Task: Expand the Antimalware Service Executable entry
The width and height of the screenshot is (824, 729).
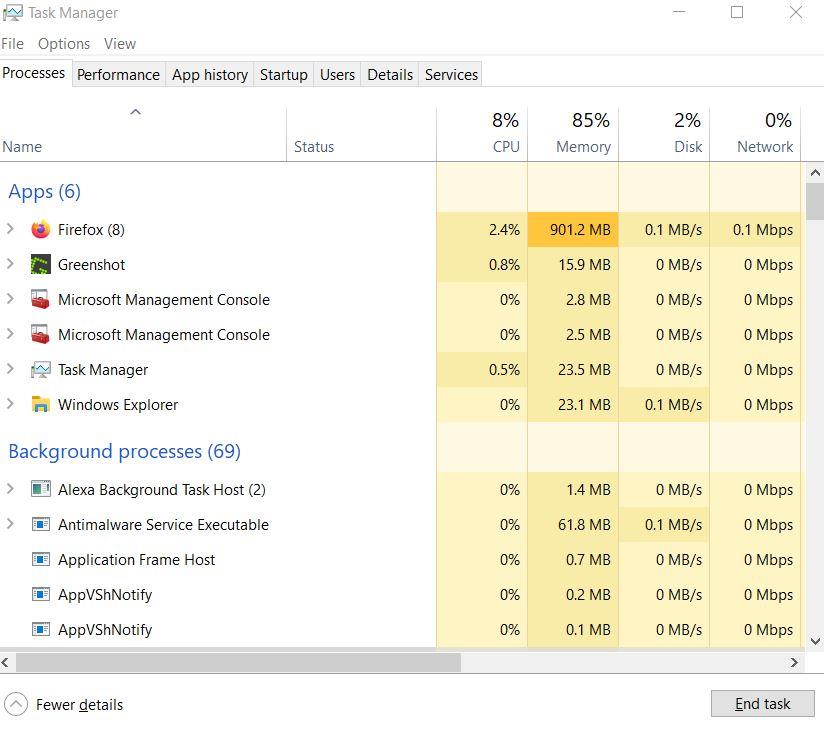Action: coord(10,525)
